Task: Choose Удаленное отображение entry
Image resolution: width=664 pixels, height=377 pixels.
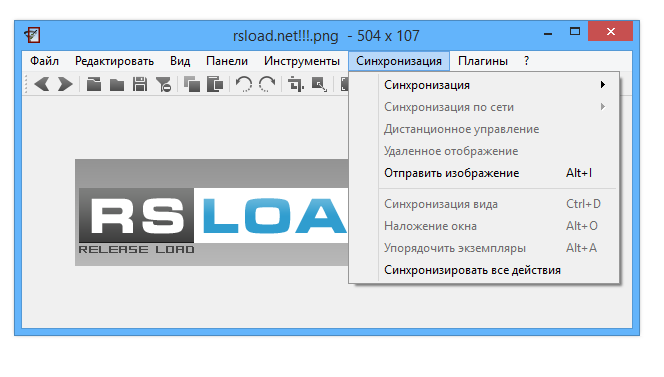Action: coord(484,151)
